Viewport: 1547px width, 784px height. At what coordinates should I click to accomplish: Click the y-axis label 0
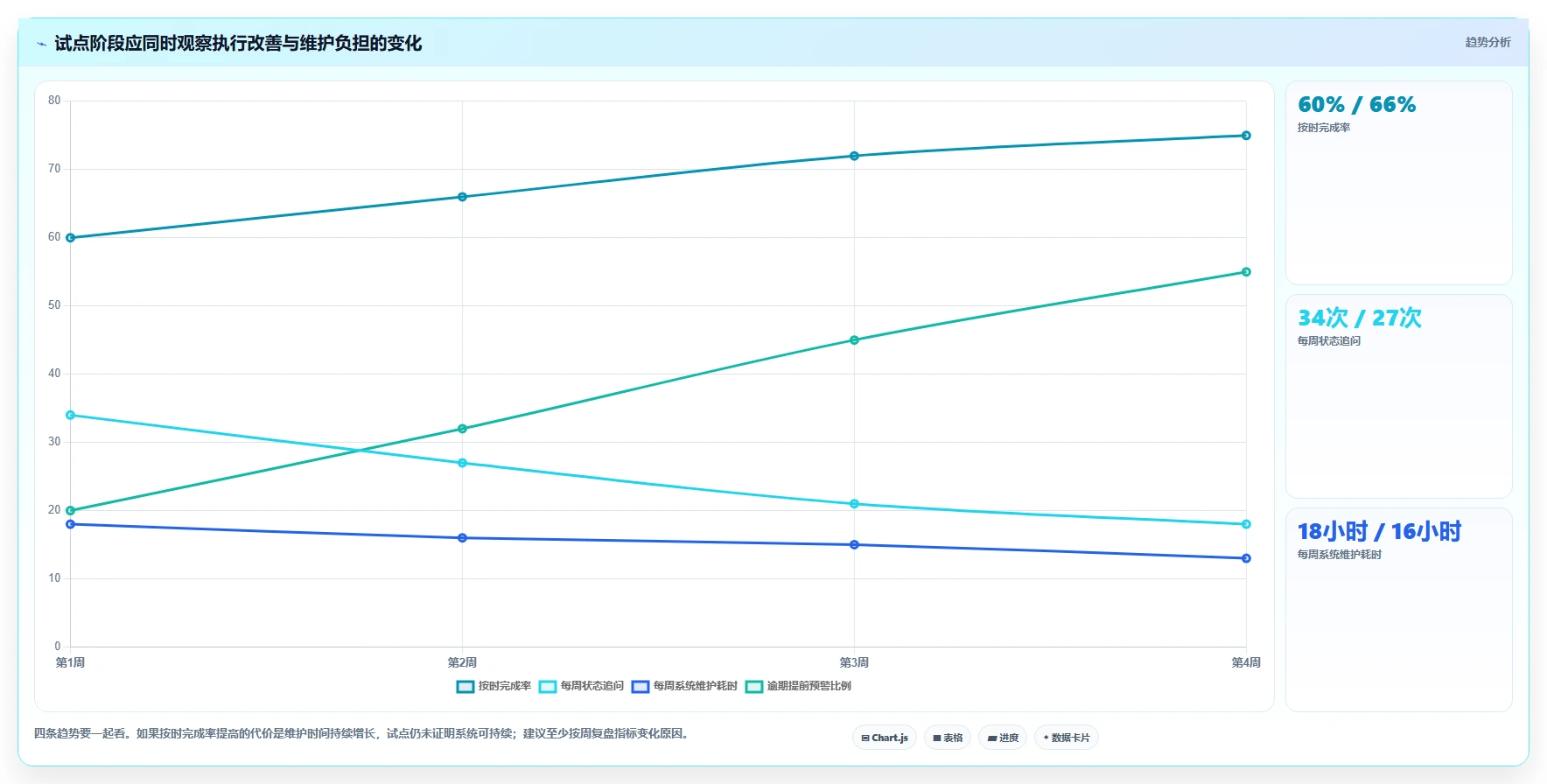click(58, 647)
